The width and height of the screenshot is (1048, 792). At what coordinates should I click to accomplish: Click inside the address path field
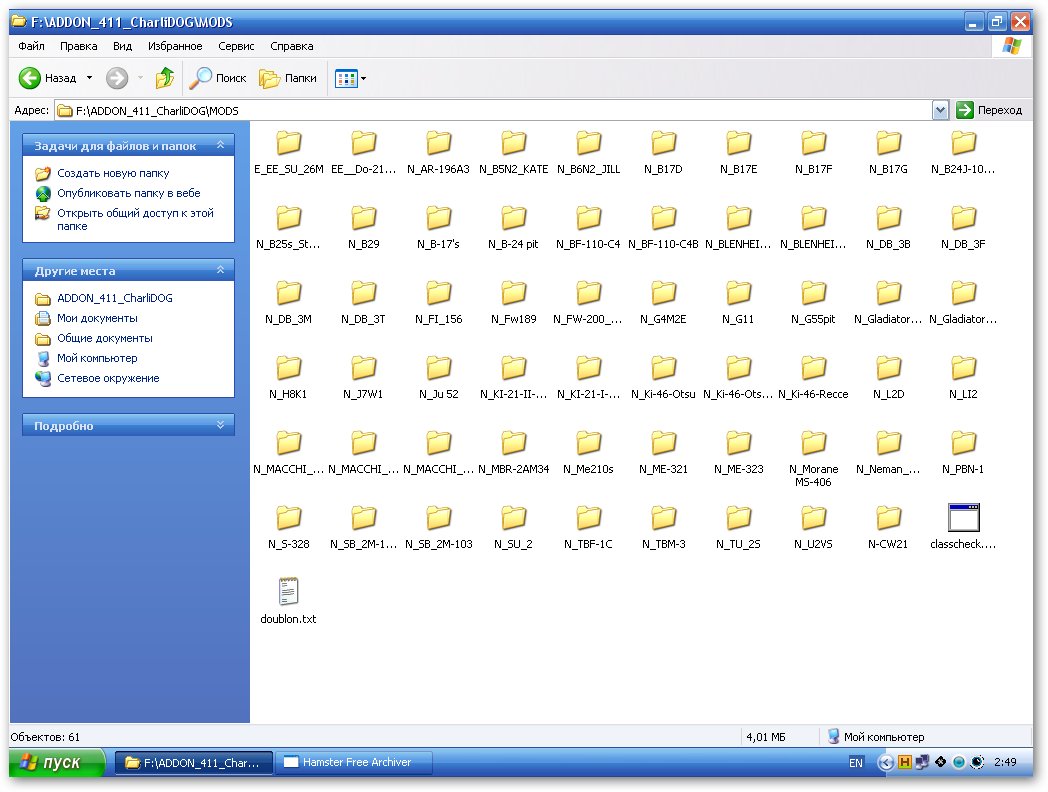[500, 110]
